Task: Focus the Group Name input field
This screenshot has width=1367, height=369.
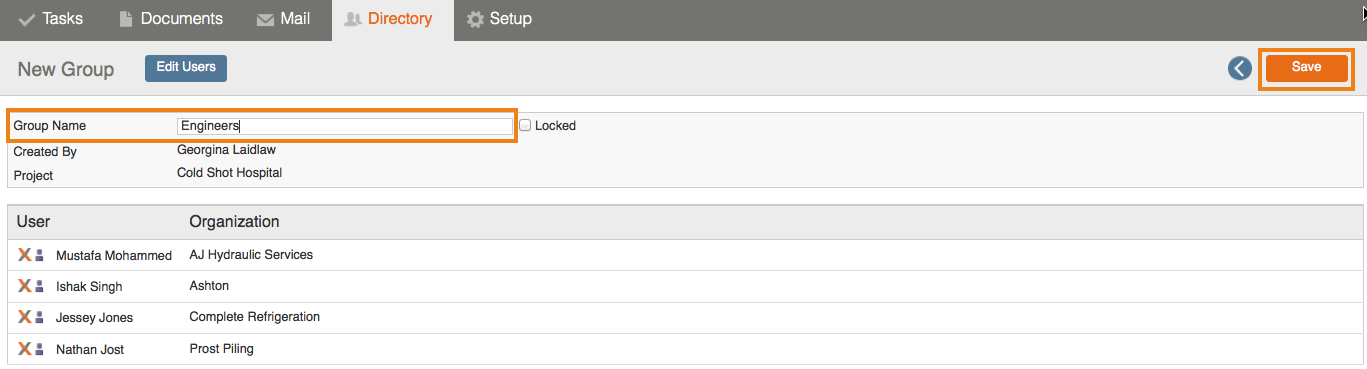Action: point(345,126)
